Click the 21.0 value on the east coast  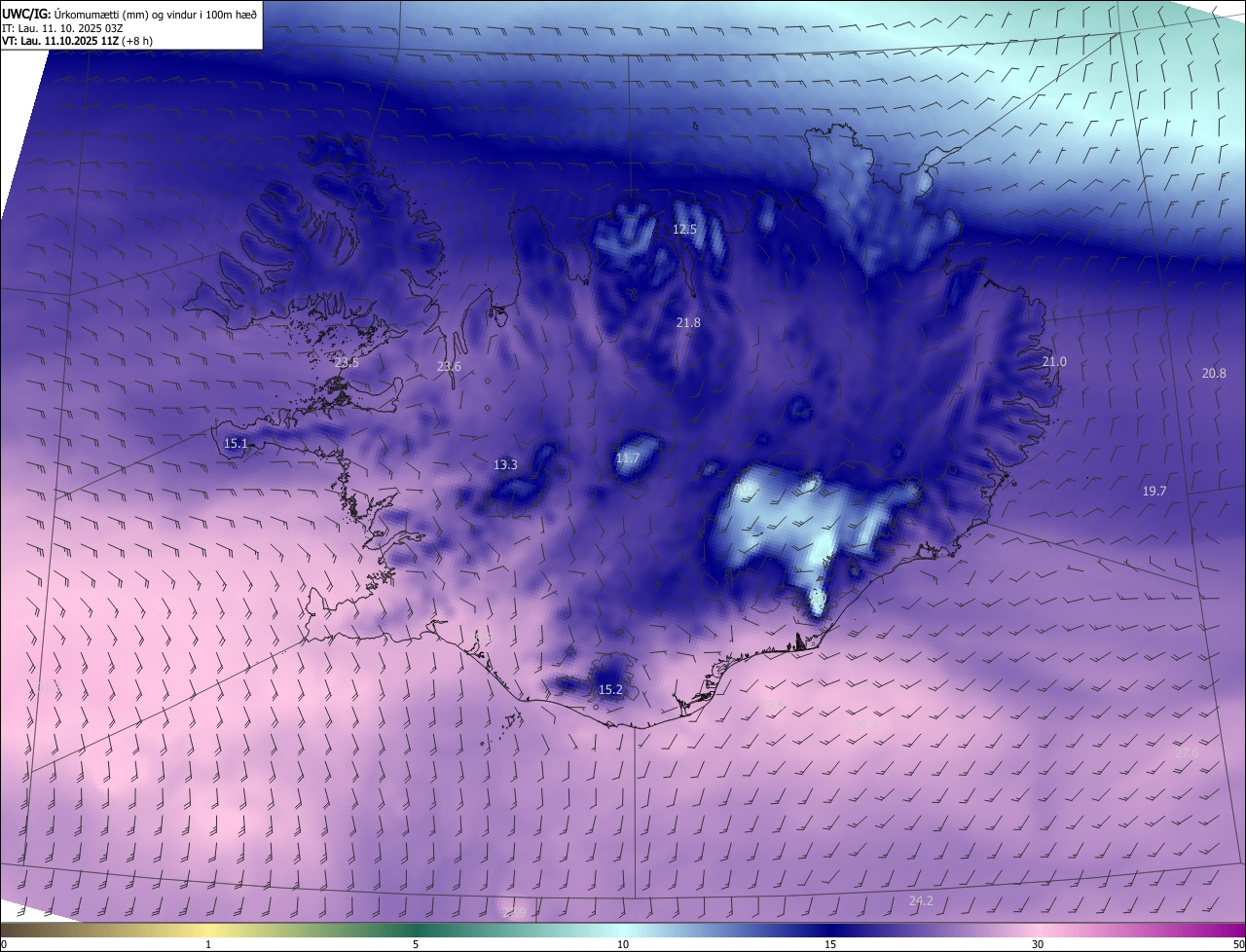coord(1054,362)
